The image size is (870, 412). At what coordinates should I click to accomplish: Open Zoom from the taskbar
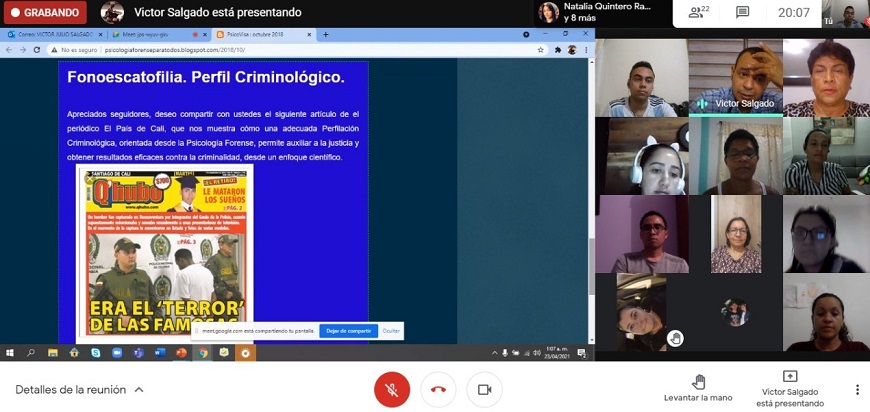pos(117,353)
